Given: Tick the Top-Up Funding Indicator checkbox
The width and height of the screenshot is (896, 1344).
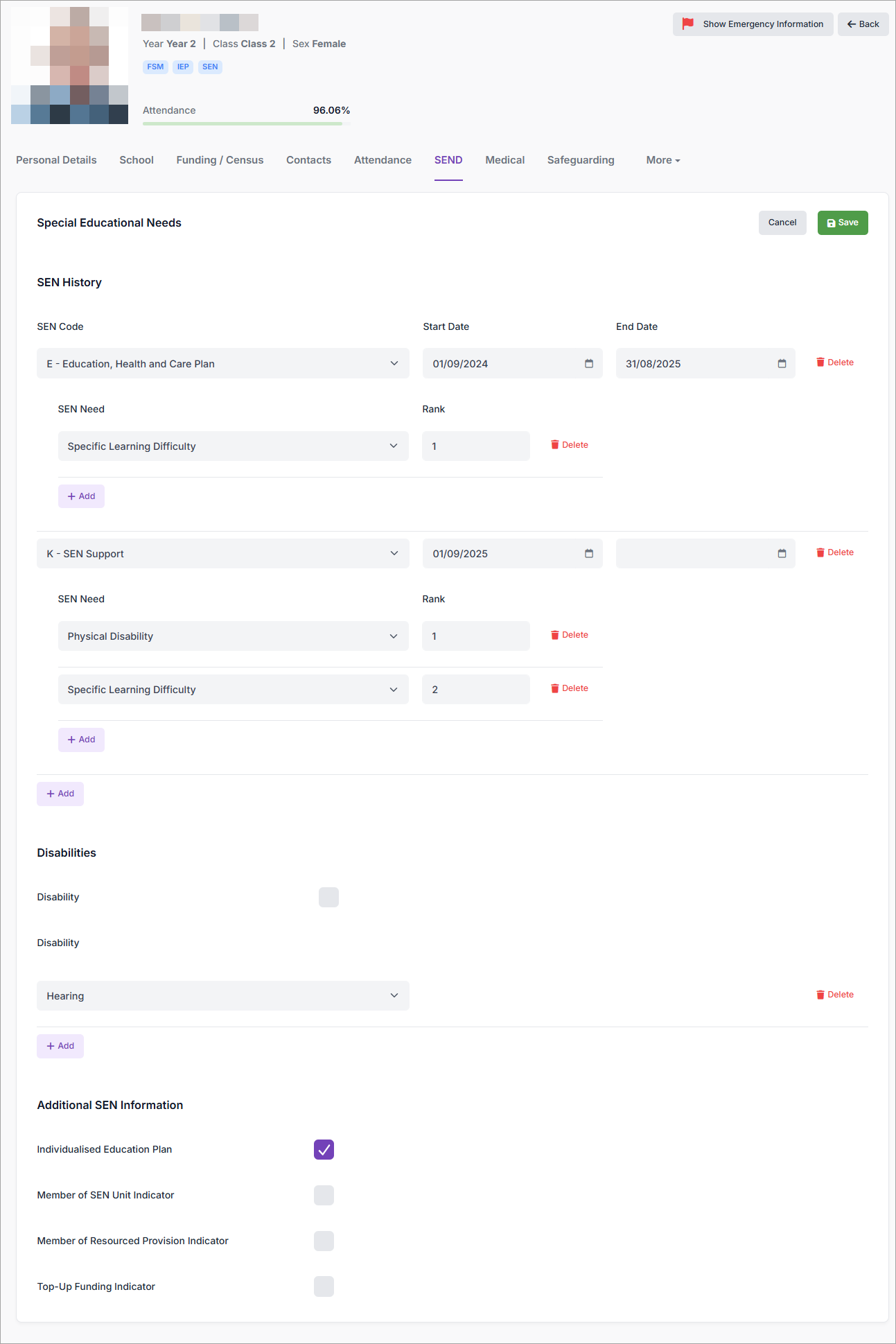Looking at the screenshot, I should click(x=324, y=1286).
